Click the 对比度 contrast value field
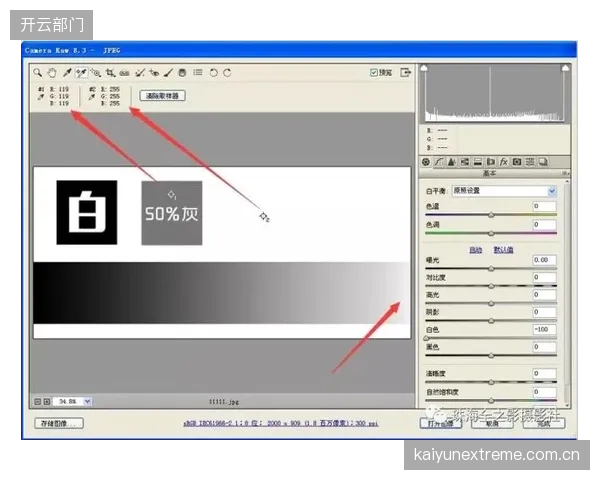600x480 pixels. point(545,278)
